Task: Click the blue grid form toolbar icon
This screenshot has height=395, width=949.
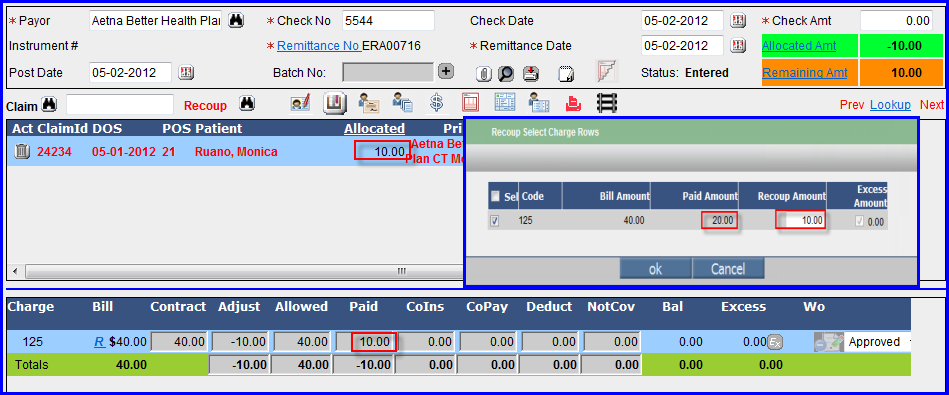Action: pos(504,103)
